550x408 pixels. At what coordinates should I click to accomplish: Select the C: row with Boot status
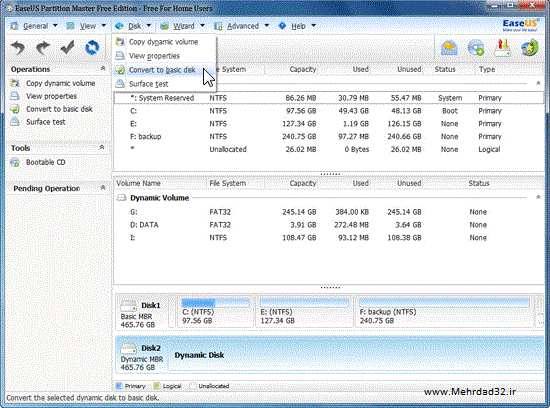click(329, 111)
